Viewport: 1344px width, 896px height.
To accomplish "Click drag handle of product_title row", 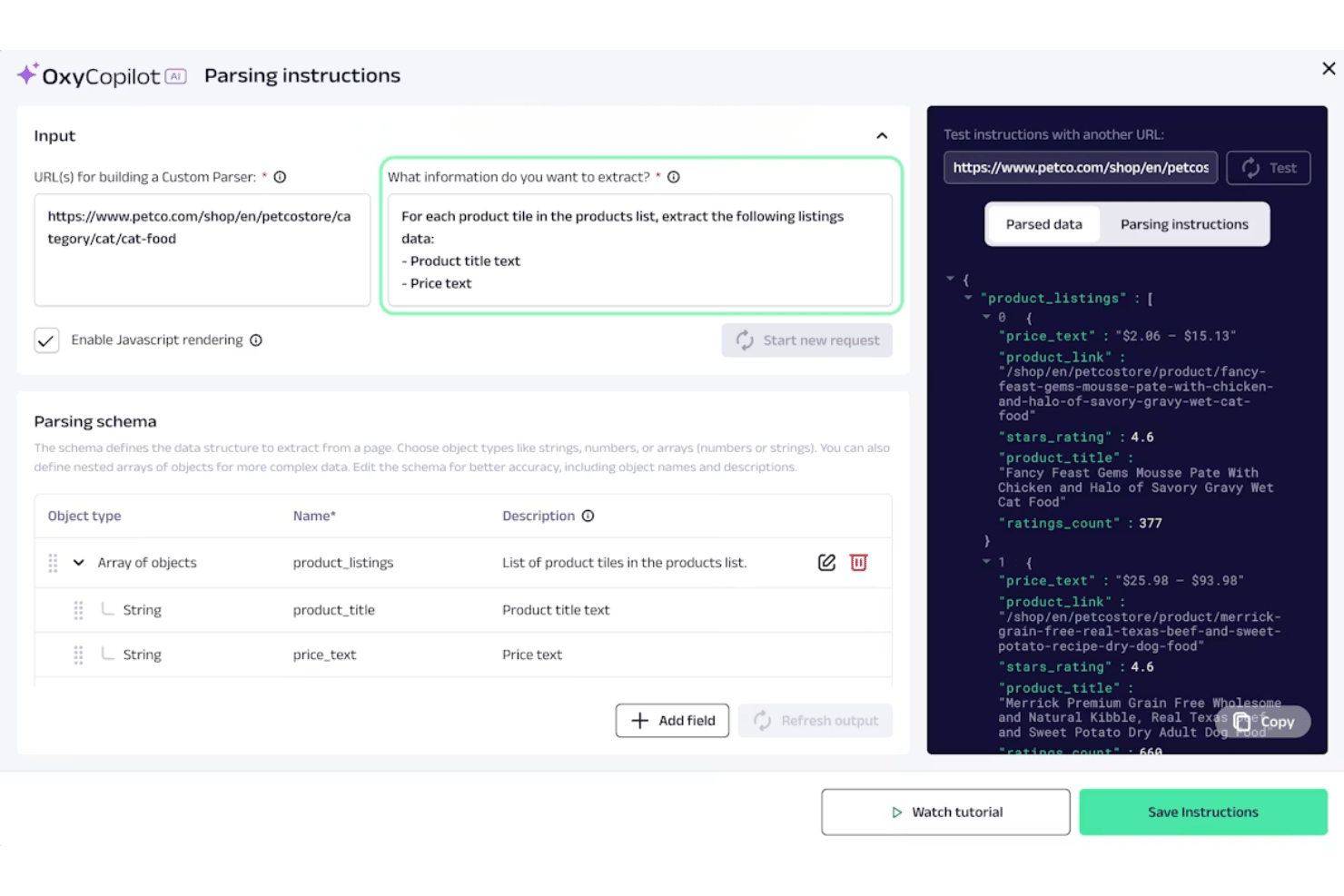I will 78,610.
